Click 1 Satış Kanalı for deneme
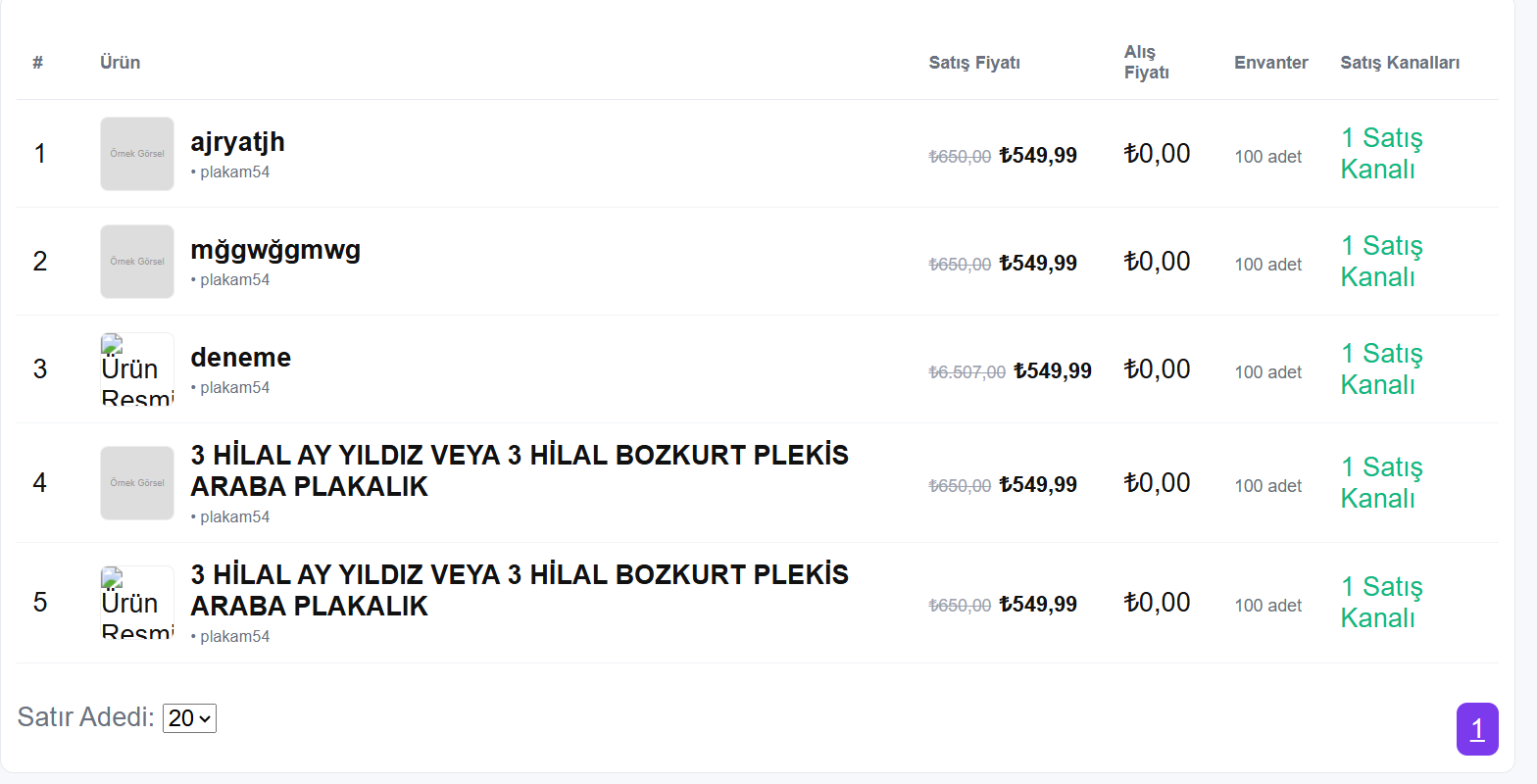Viewport: 1537px width, 784px height. click(x=1381, y=369)
